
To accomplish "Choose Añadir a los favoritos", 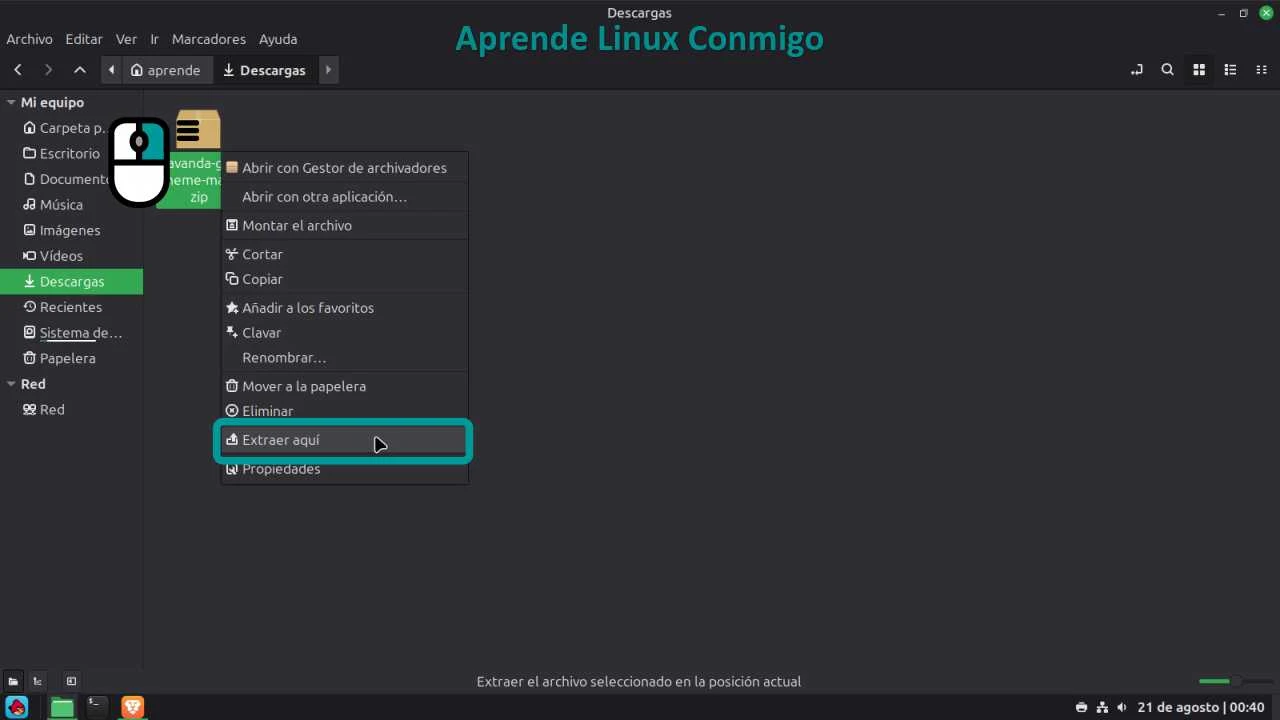I will pyautogui.click(x=344, y=308).
